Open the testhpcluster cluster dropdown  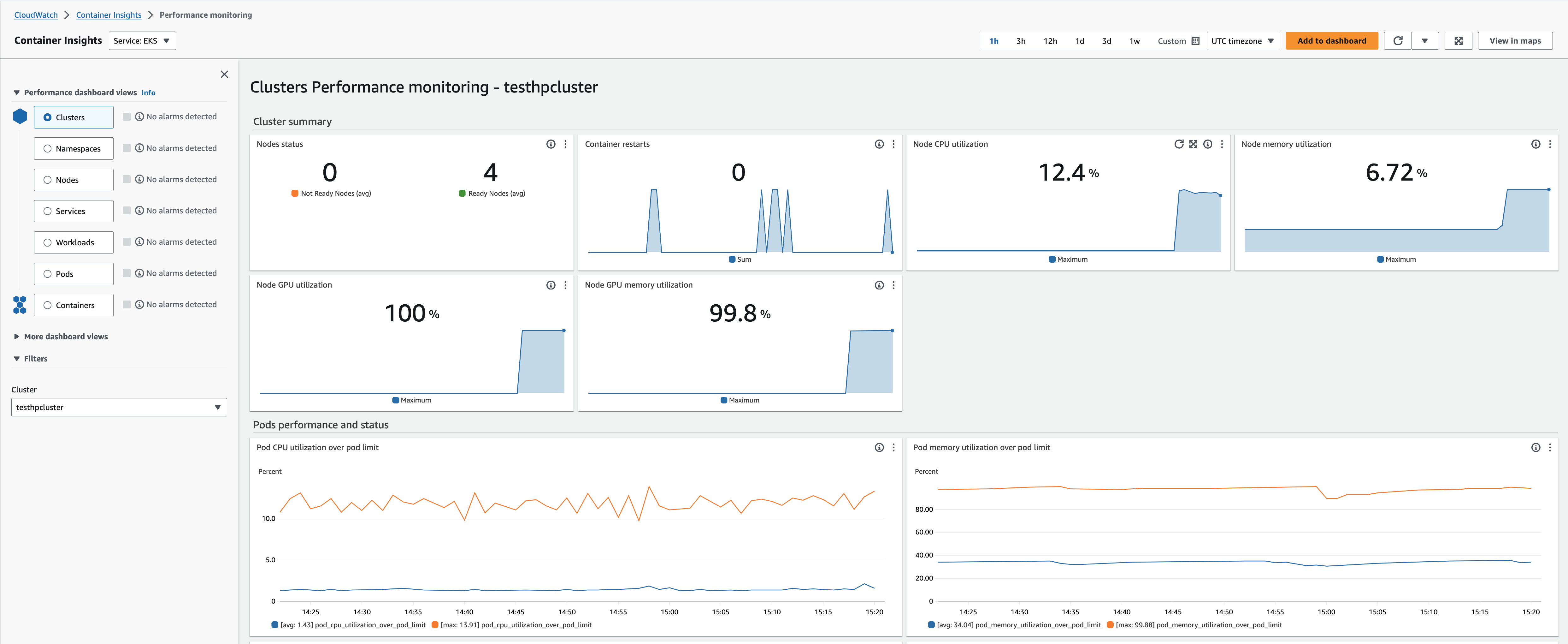click(119, 407)
